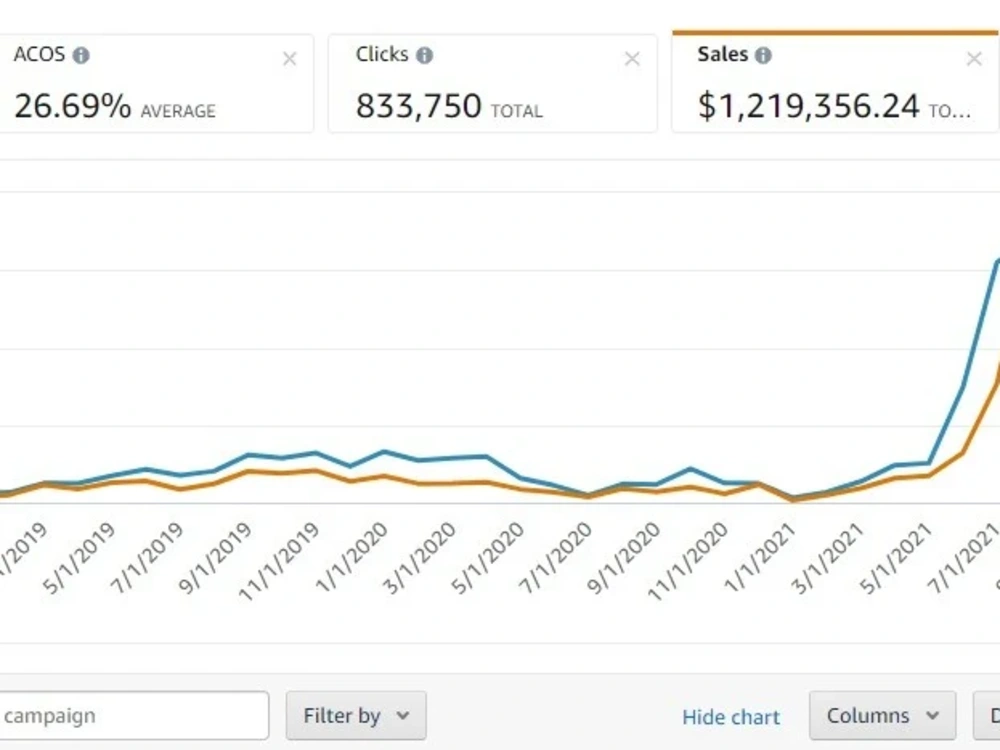Hide the chart using the link

pyautogui.click(x=731, y=716)
